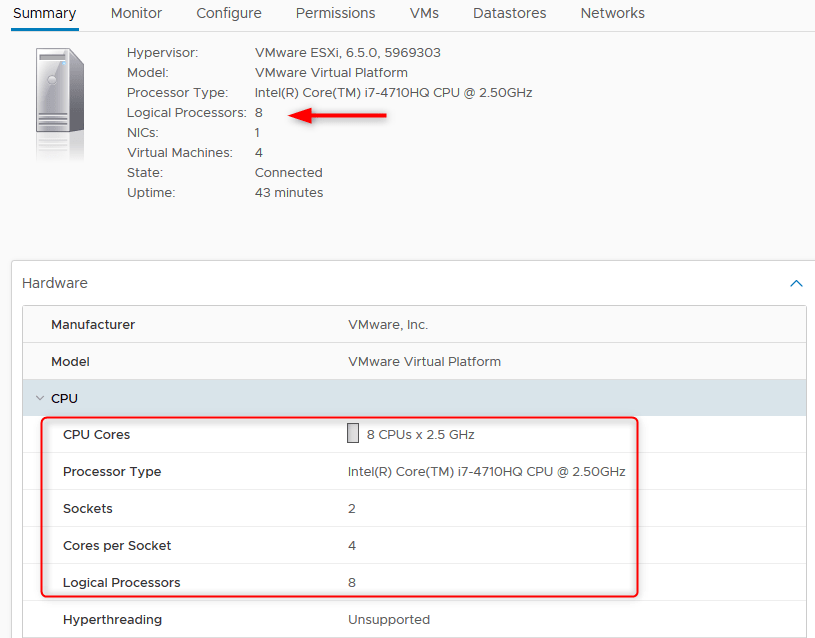Click the "Sockets" row label
This screenshot has height=638, width=815.
click(x=87, y=509)
